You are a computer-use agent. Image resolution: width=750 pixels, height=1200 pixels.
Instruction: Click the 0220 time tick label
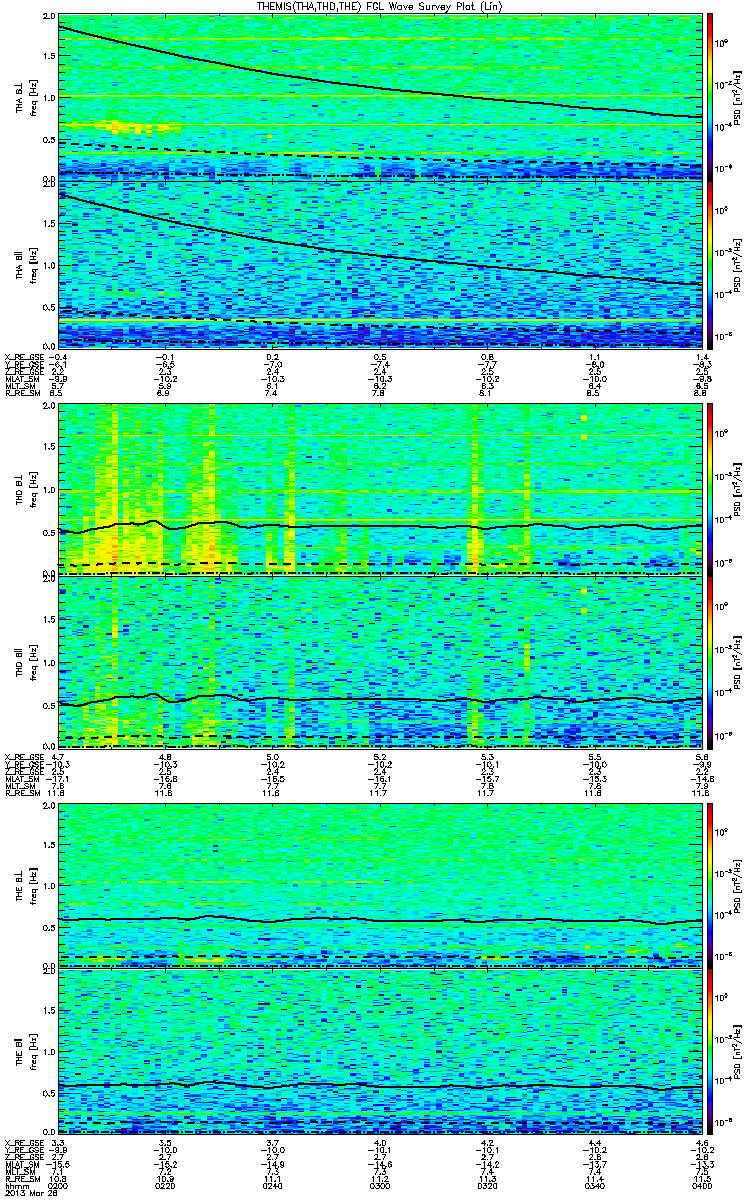(x=166, y=1186)
